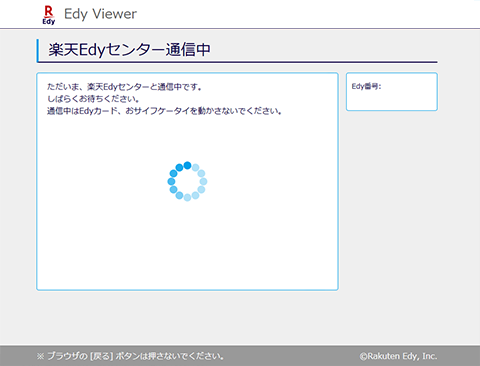Click the ©Rakuten Edy, Inc. copyright text
This screenshot has width=480, height=366.
tap(398, 356)
